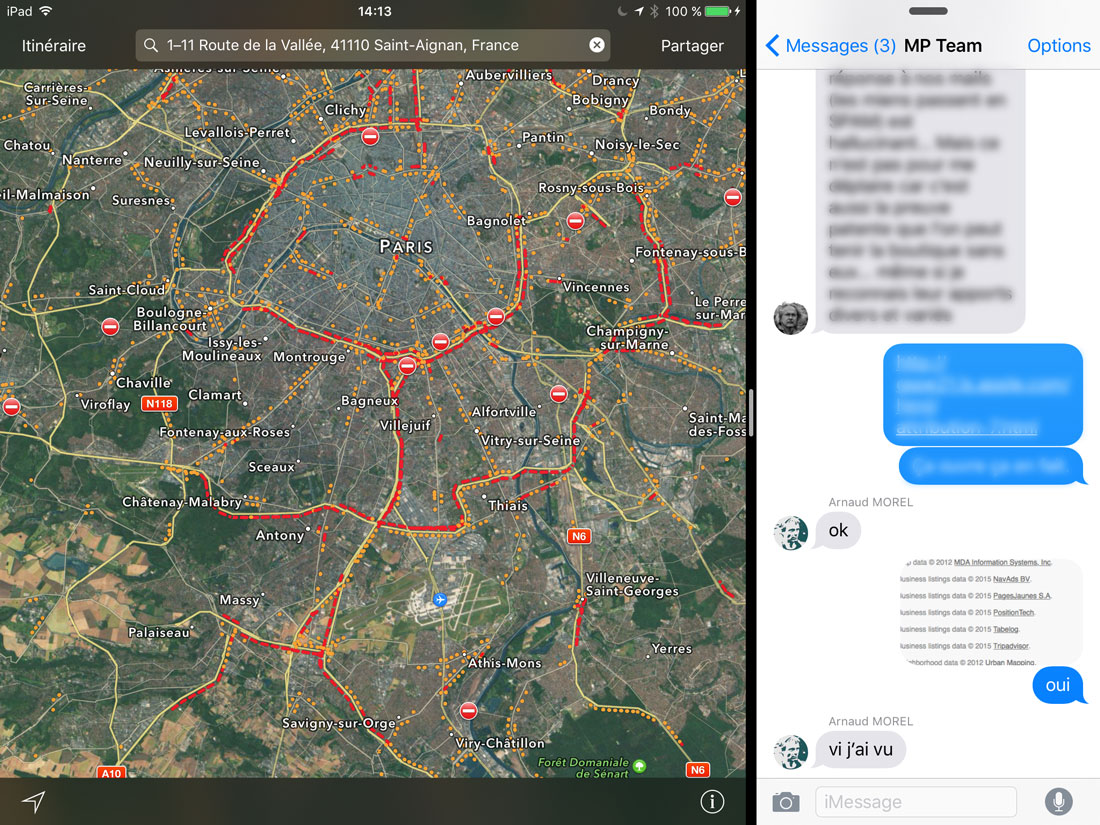Image resolution: width=1100 pixels, height=825 pixels.
Task: Select the Maps address search field
Action: pyautogui.click(x=373, y=45)
